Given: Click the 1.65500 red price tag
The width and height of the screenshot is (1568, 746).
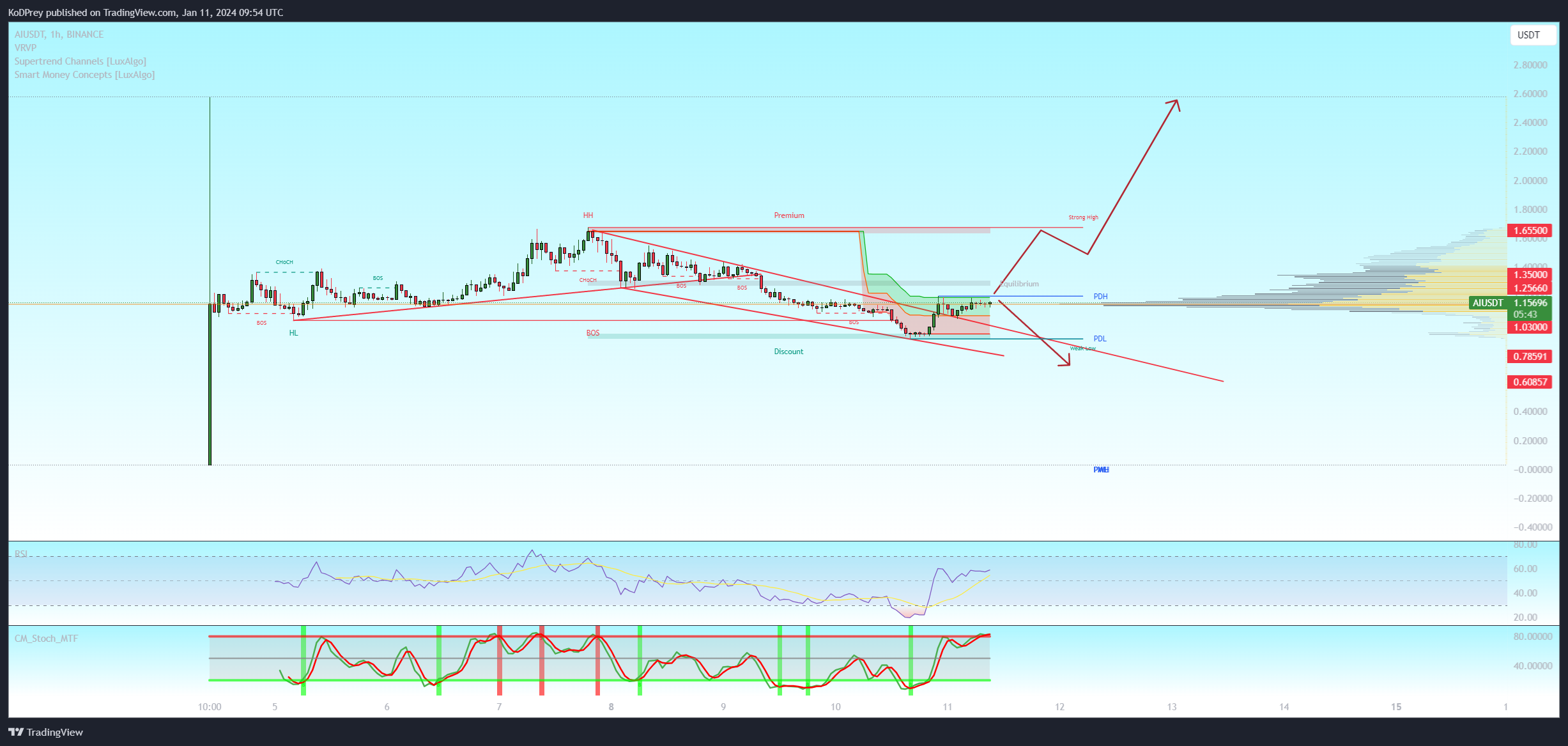Looking at the screenshot, I should tap(1530, 231).
